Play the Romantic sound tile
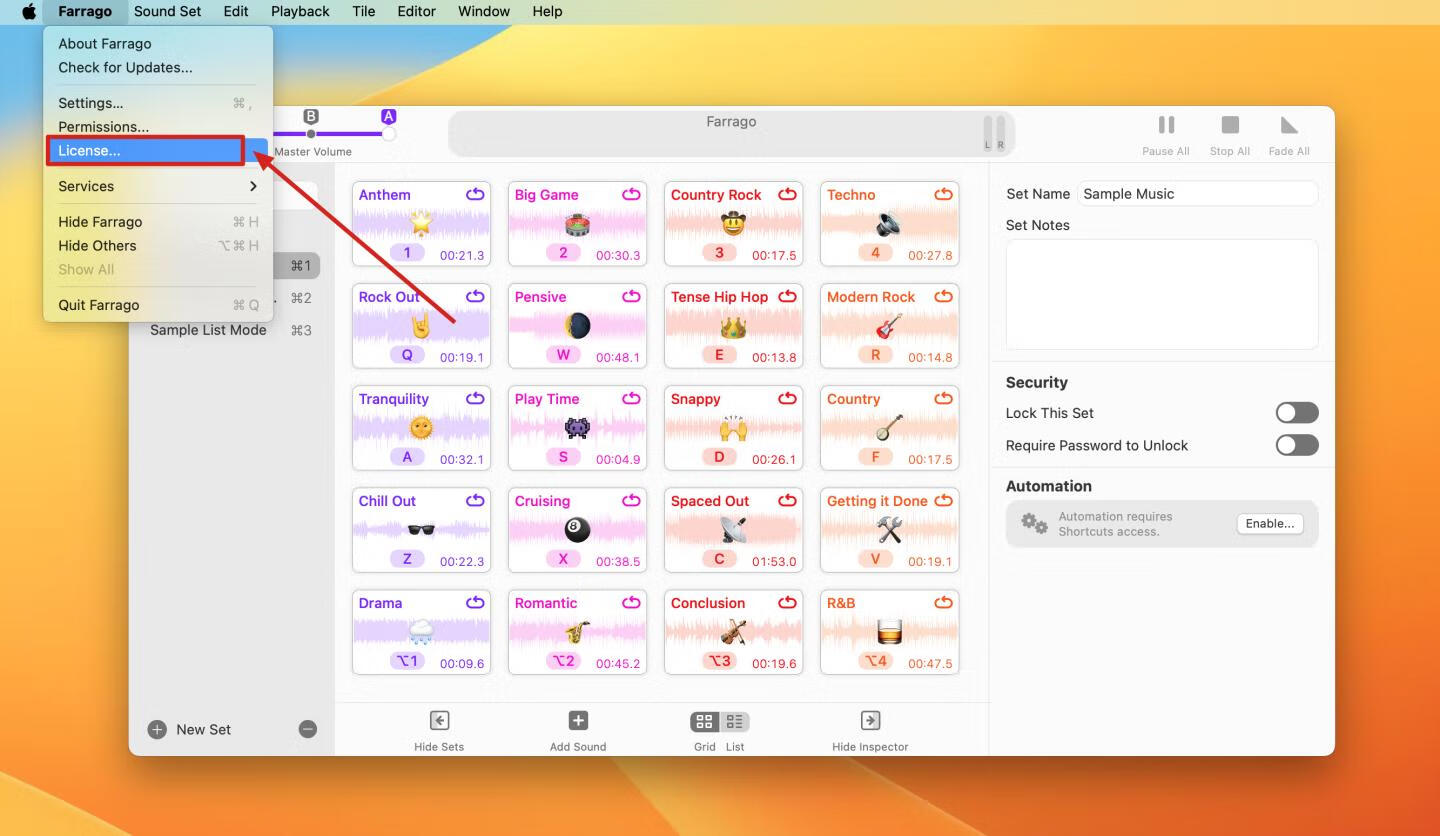This screenshot has height=836, width=1440. pos(577,631)
